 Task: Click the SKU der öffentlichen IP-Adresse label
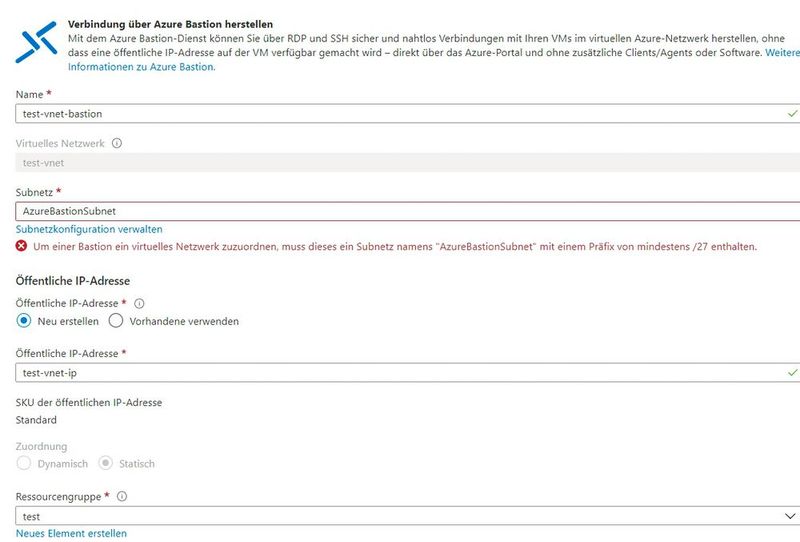coord(89,402)
